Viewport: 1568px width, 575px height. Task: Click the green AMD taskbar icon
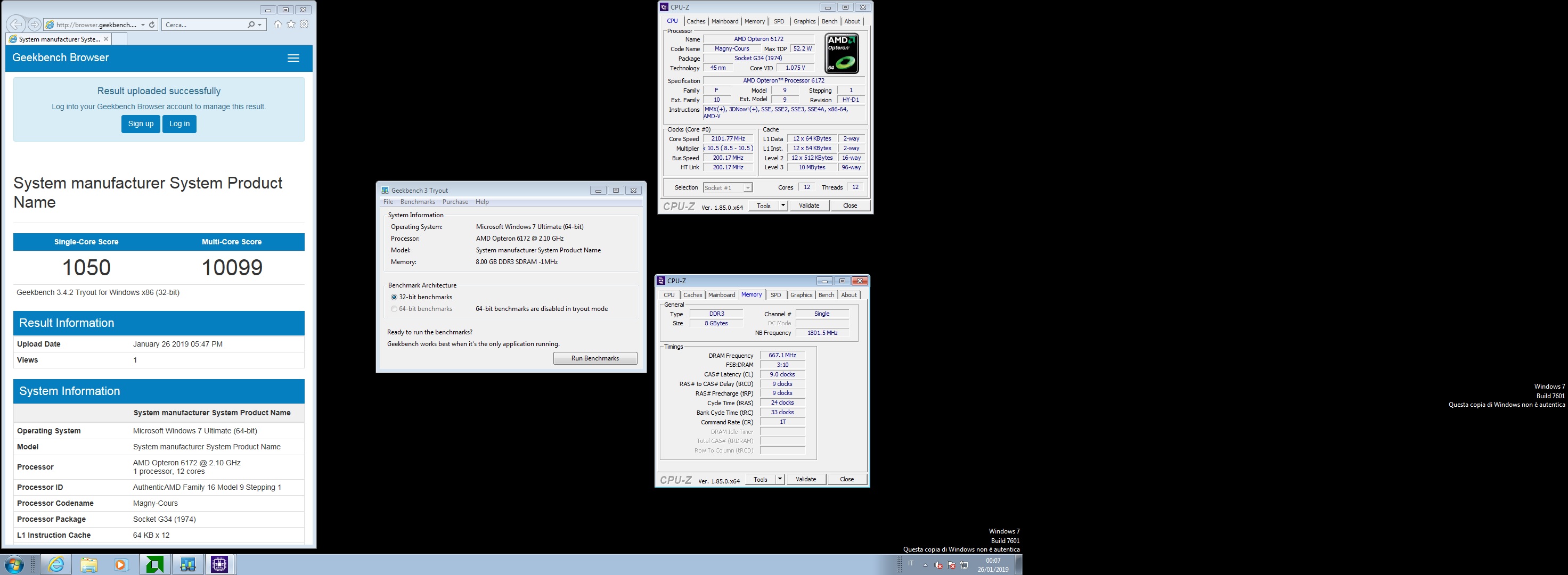tap(154, 565)
